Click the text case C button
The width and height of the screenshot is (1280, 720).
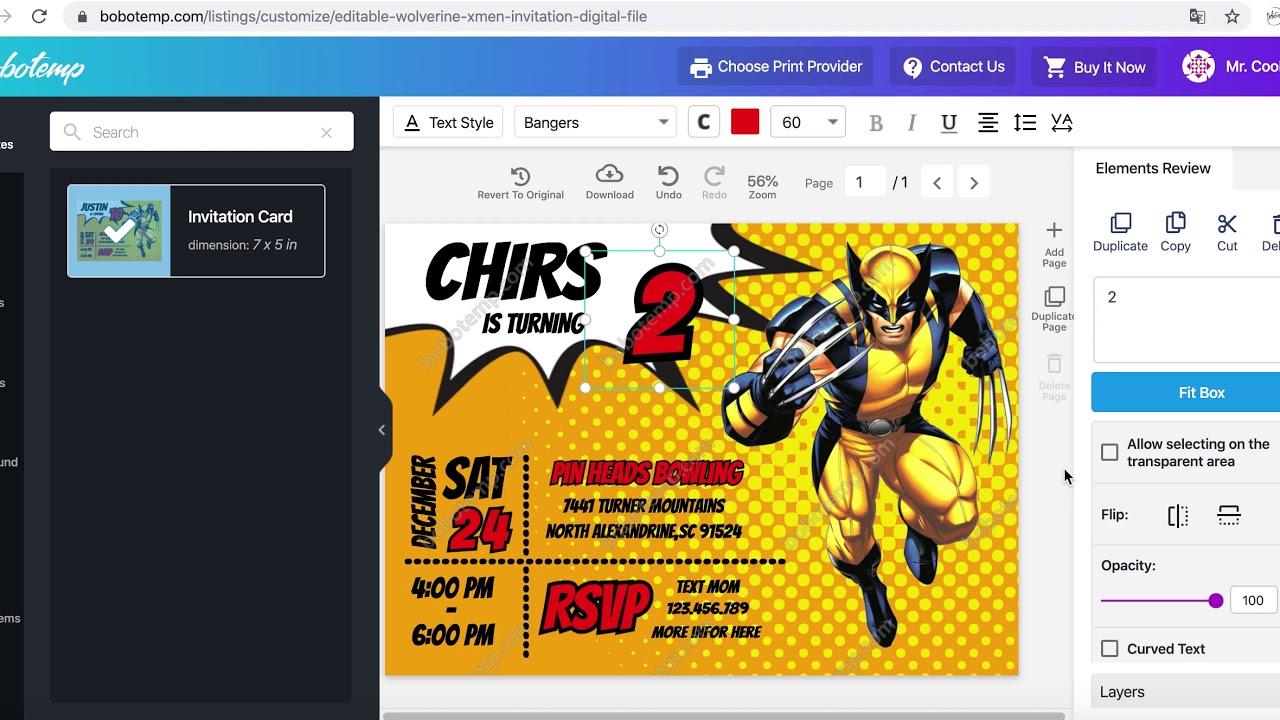click(704, 122)
